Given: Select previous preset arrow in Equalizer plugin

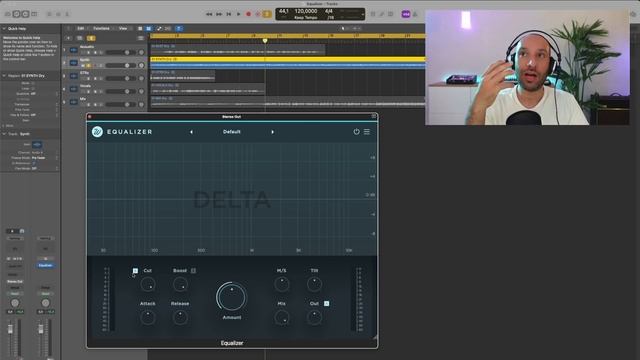Looking at the screenshot, I should coord(191,132).
